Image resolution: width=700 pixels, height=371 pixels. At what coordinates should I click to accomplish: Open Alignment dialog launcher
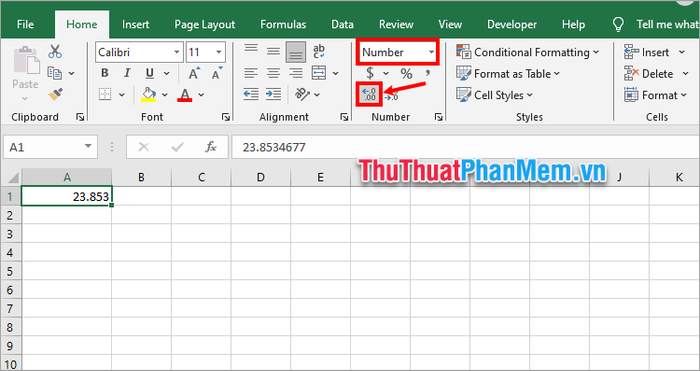click(344, 117)
